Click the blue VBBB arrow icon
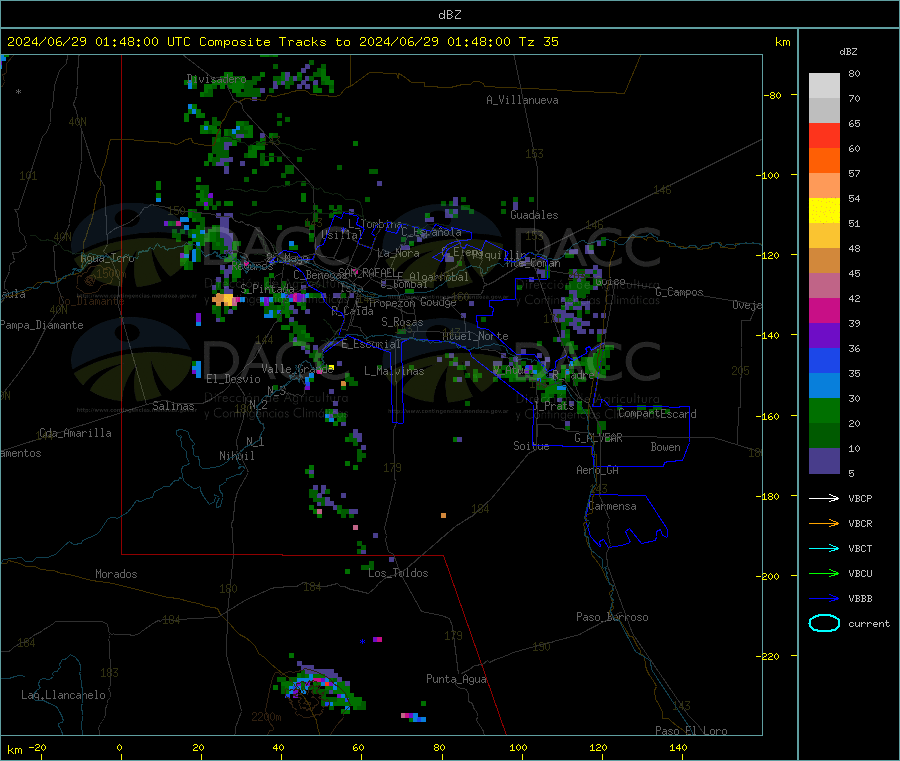900x761 pixels. pos(824,598)
